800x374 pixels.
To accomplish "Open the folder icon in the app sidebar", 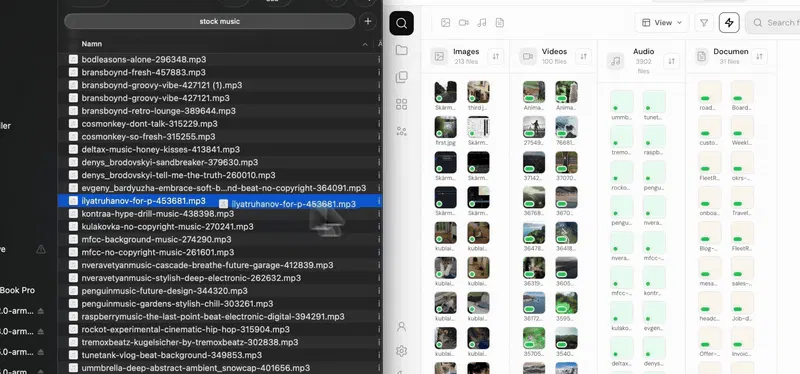I will [x=402, y=50].
